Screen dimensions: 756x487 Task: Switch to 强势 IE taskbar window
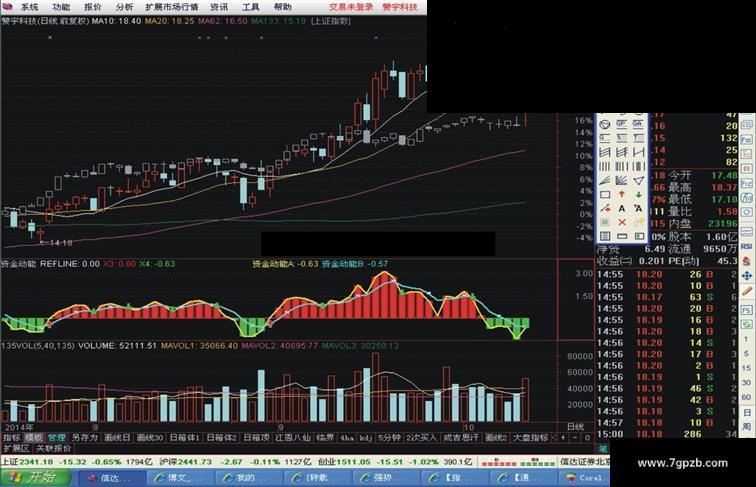(x=385, y=478)
